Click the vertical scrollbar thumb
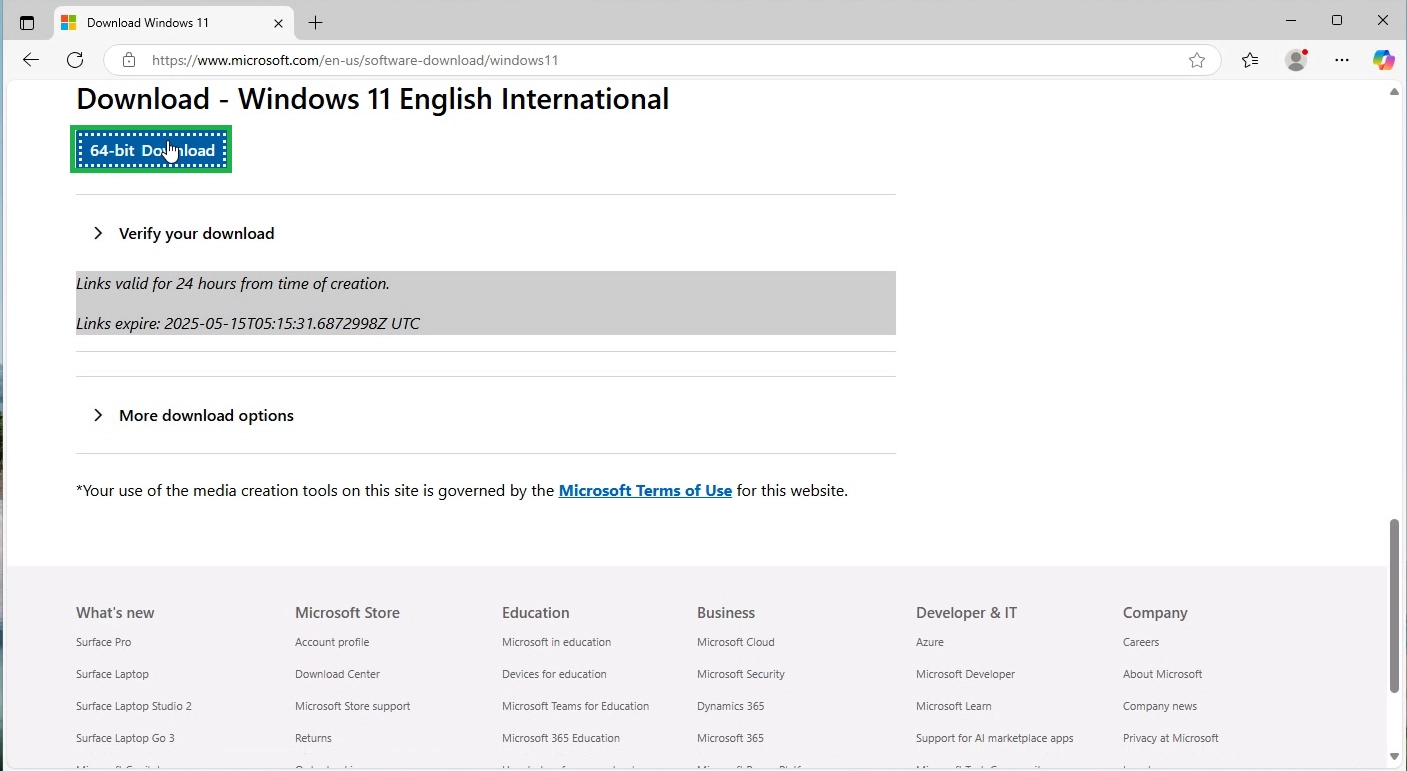This screenshot has width=1407, height=771. (x=1394, y=605)
